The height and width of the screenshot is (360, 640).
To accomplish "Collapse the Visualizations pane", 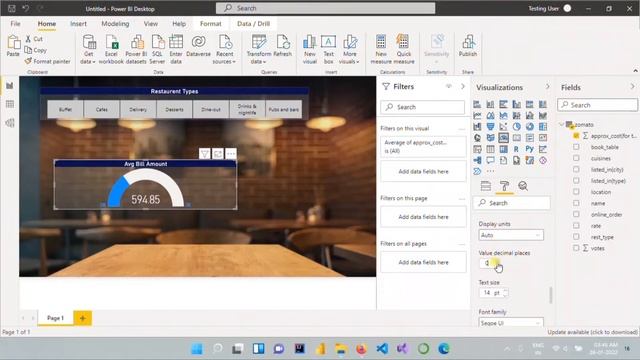I will pyautogui.click(x=548, y=87).
